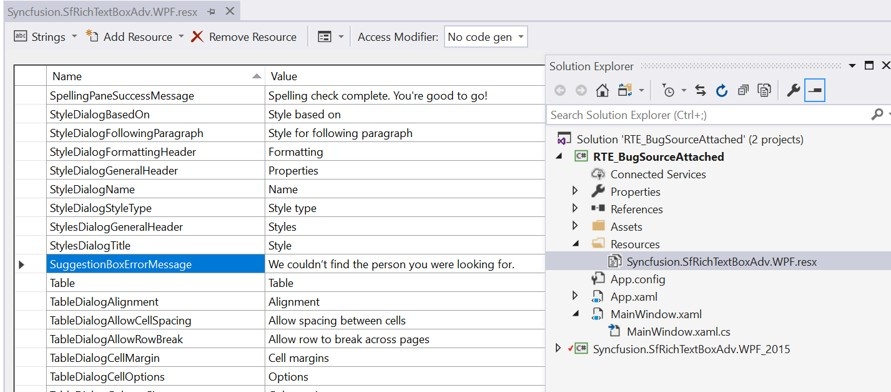The width and height of the screenshot is (891, 392).
Task: Click 'Allow spacing between cells' value cell
Action: 405,320
